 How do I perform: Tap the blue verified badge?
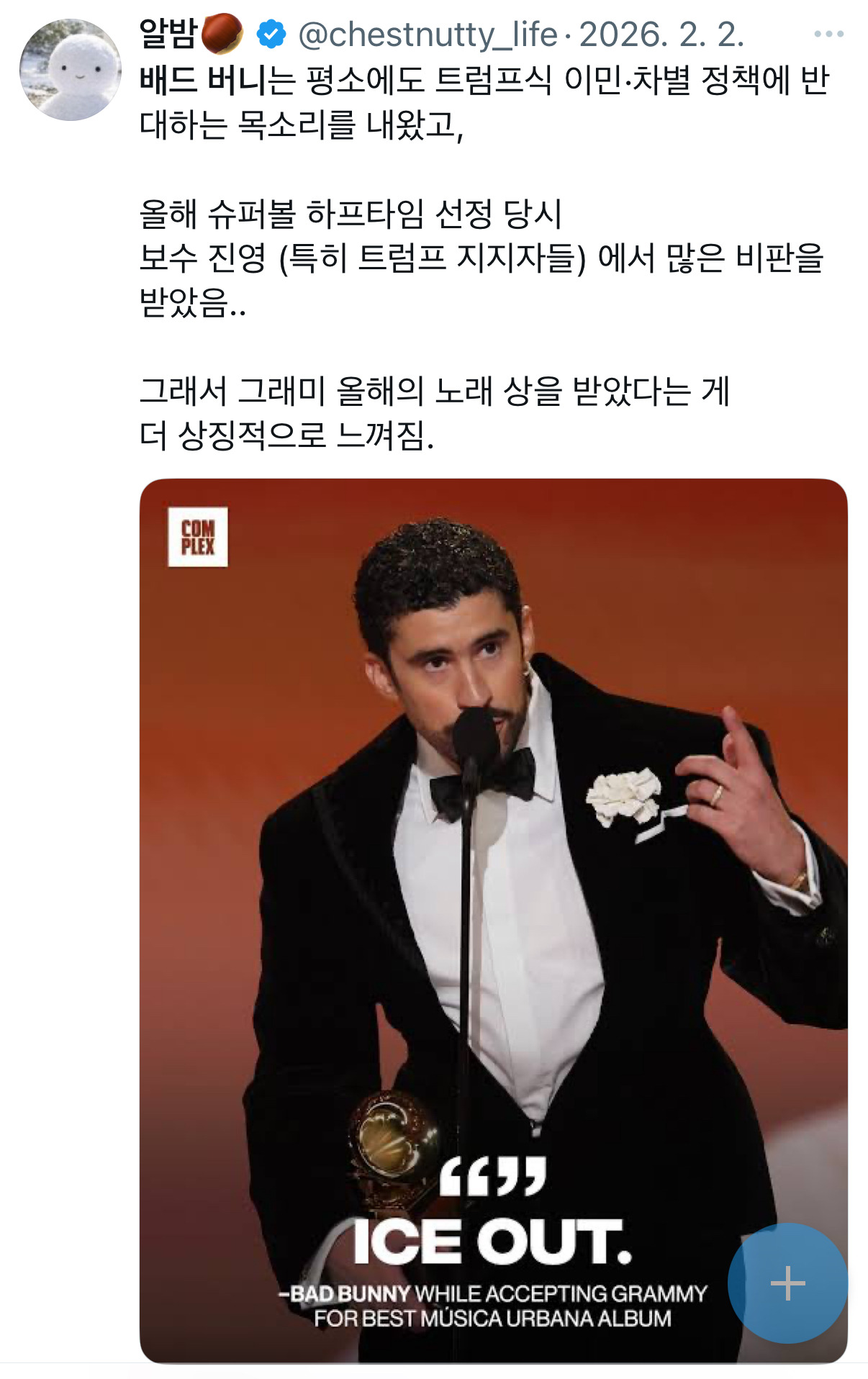[271, 35]
